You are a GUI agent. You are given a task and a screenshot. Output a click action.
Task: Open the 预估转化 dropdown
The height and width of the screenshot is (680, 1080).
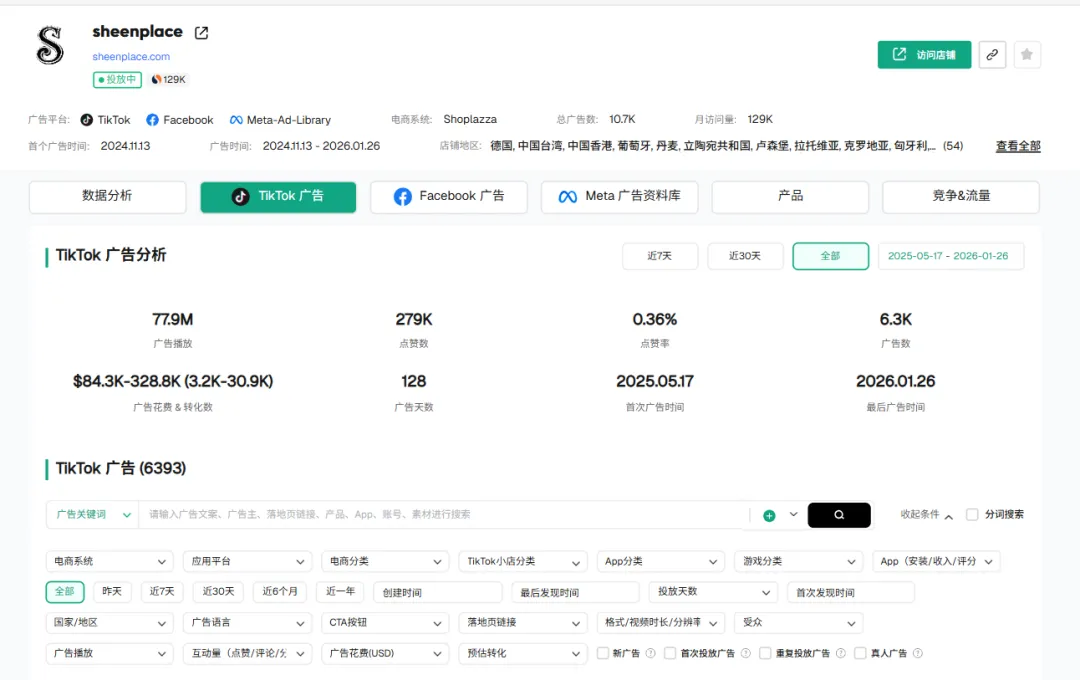(523, 653)
